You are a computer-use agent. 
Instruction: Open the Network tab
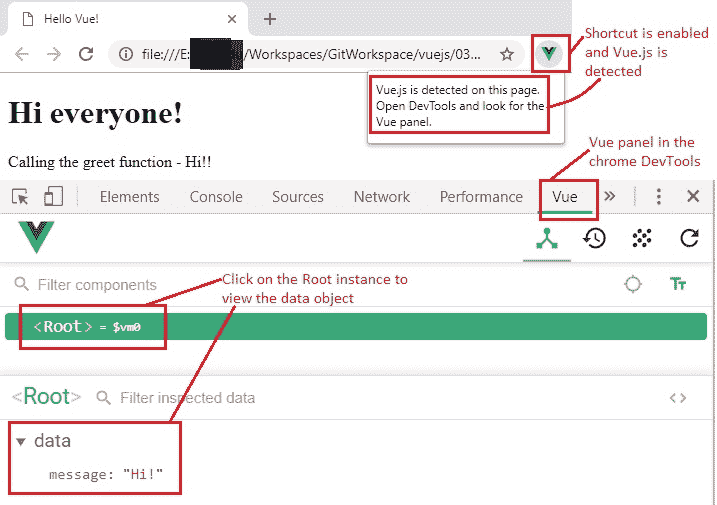pos(382,197)
